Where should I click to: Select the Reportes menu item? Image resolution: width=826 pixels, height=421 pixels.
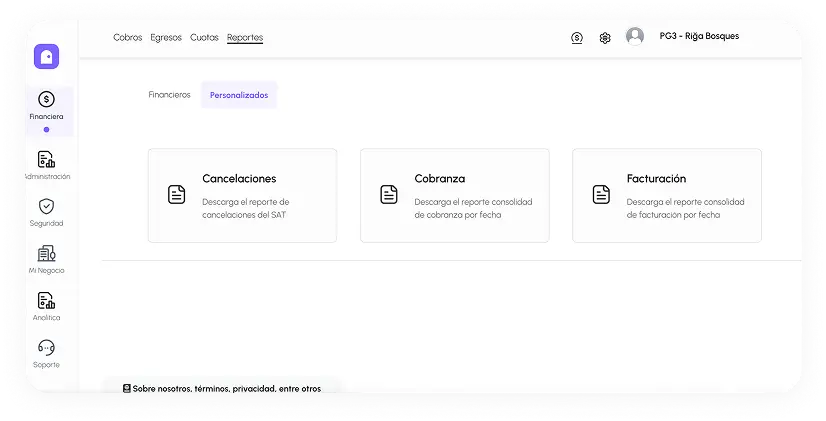[245, 37]
